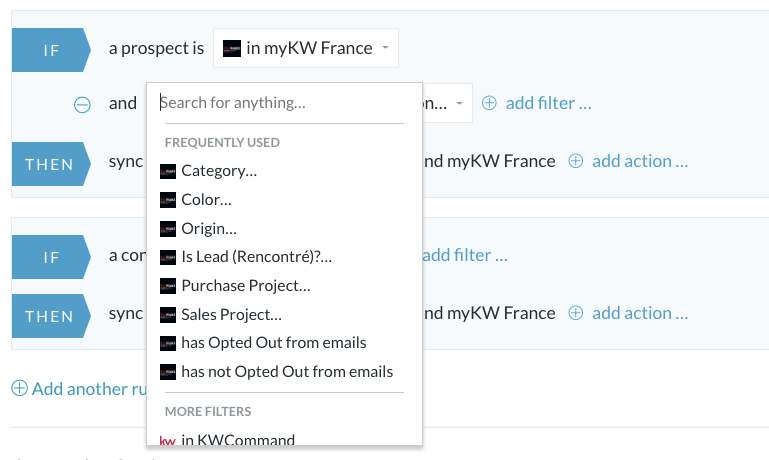Pick Purchase Project… filter option
769x460 pixels.
246,286
